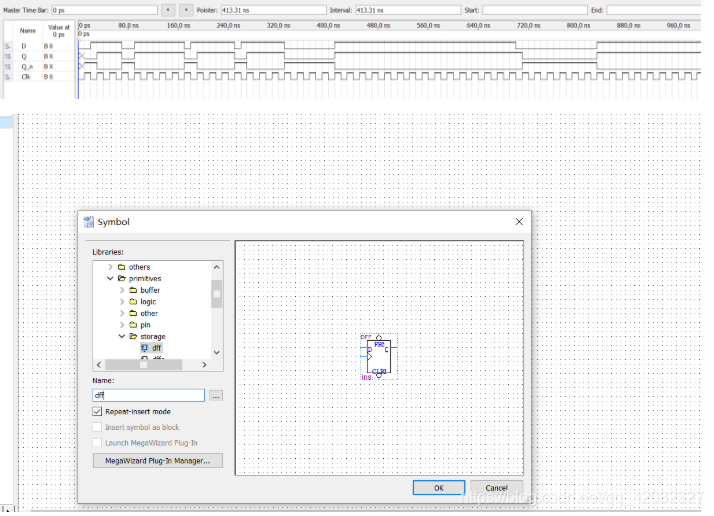This screenshot has width=714, height=516.
Task: Toggle the Repeat-insert mode checkbox
Action: pos(97,412)
